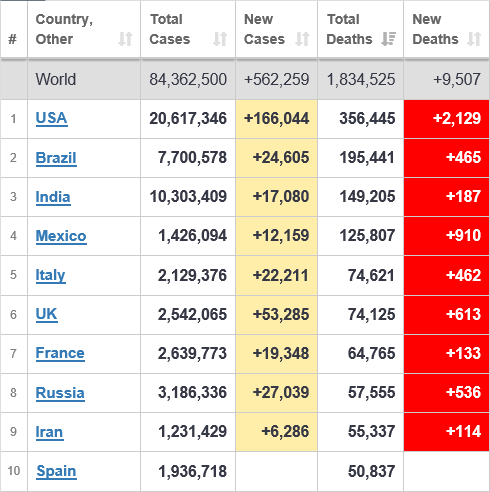View Italy country details

pyautogui.click(x=50, y=275)
